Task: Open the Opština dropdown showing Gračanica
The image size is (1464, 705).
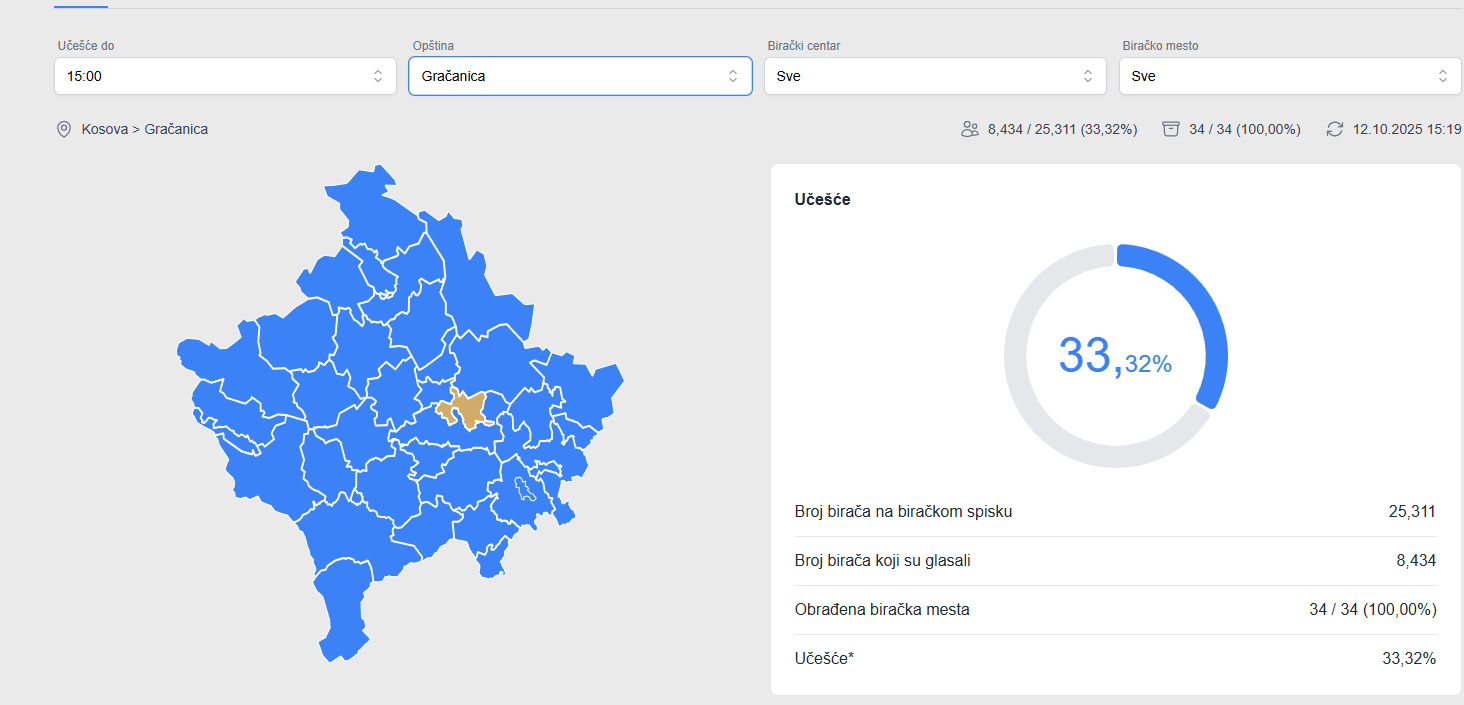Action: pyautogui.click(x=580, y=76)
